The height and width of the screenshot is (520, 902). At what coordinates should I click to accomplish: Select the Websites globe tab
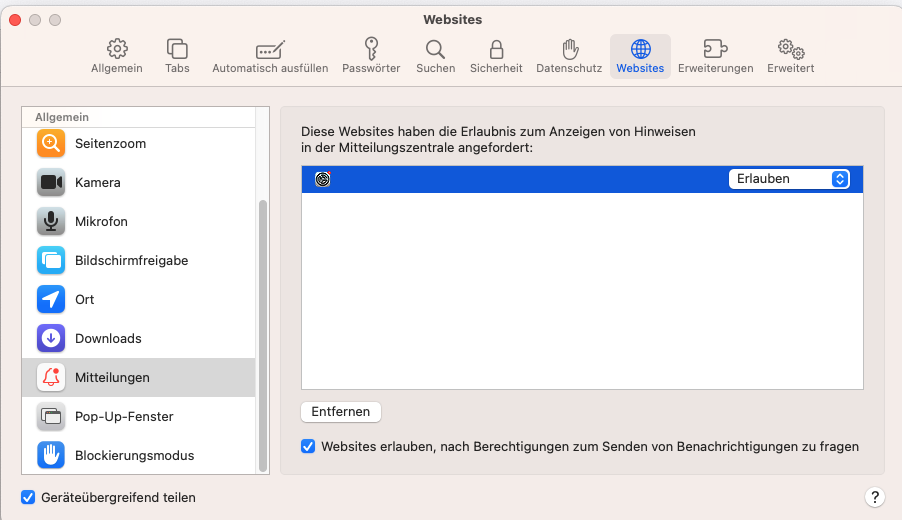tap(640, 56)
